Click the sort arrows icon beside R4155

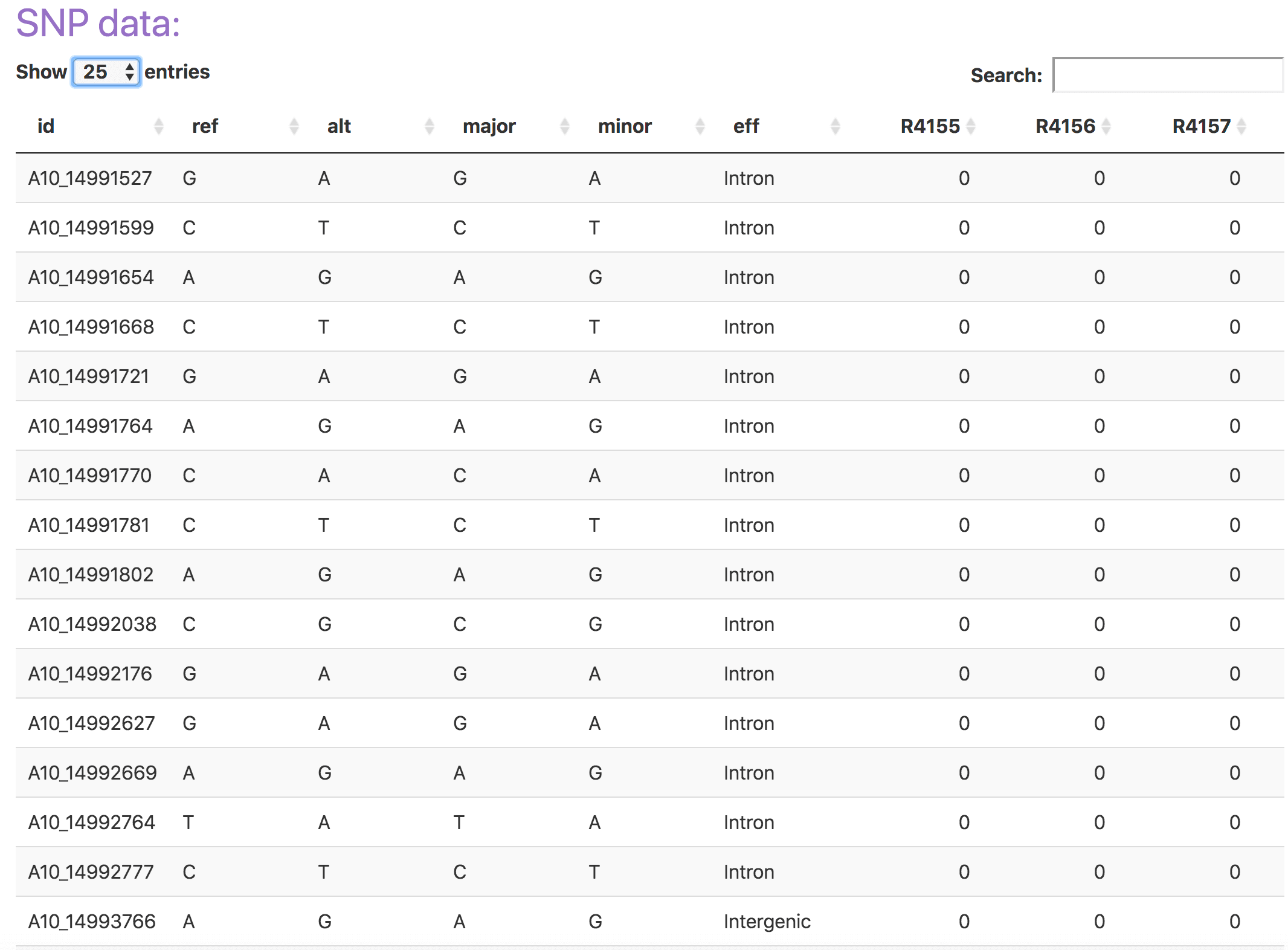coord(971,126)
